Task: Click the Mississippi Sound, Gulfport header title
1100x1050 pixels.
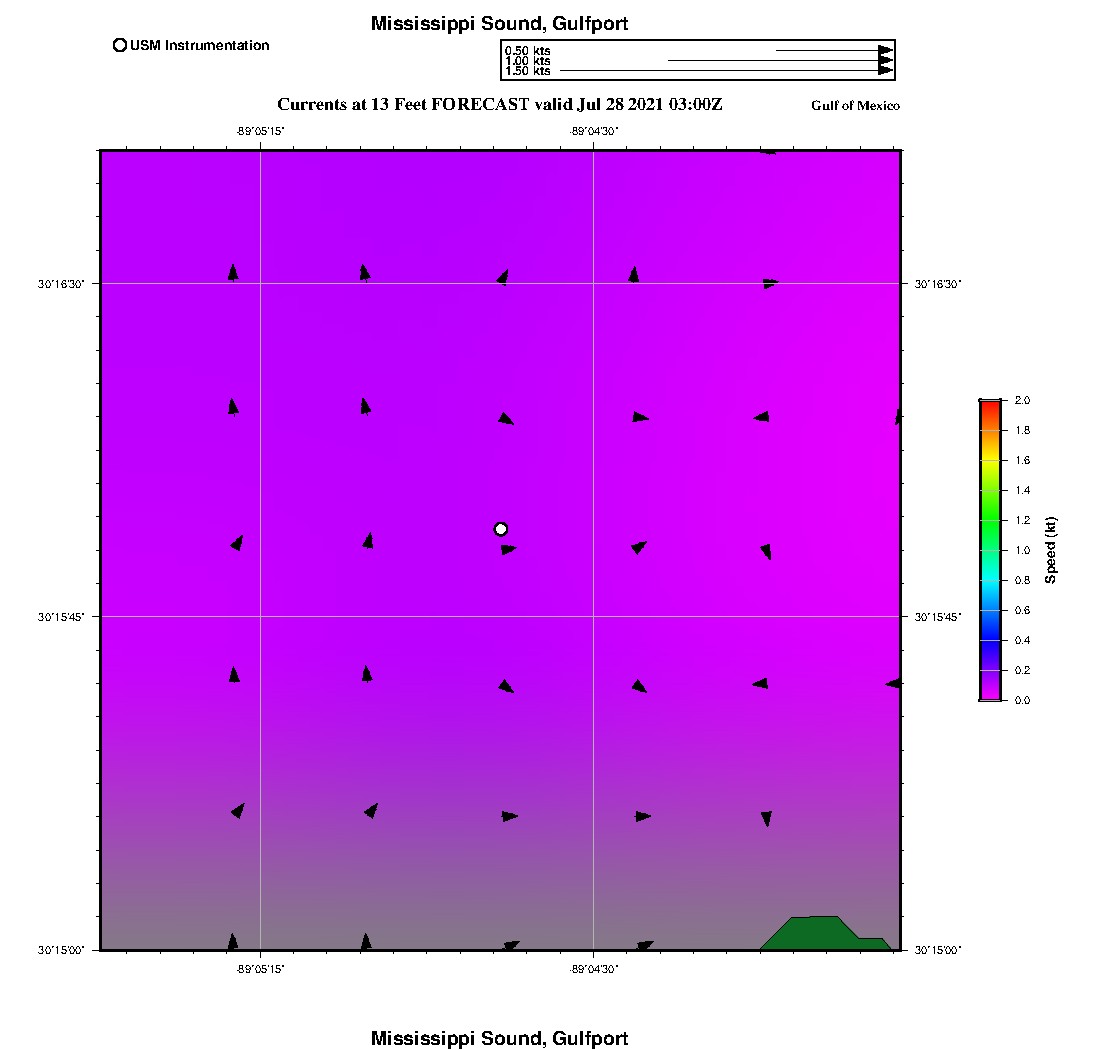Action: pos(499,24)
